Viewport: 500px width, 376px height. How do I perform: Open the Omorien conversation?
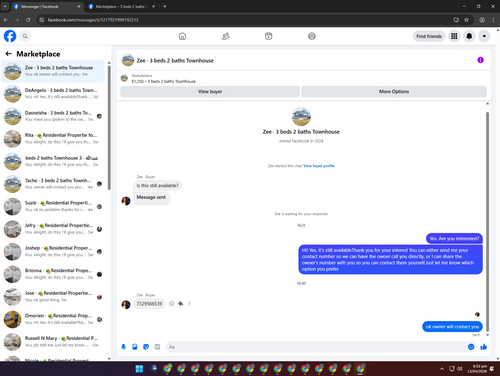click(x=53, y=319)
